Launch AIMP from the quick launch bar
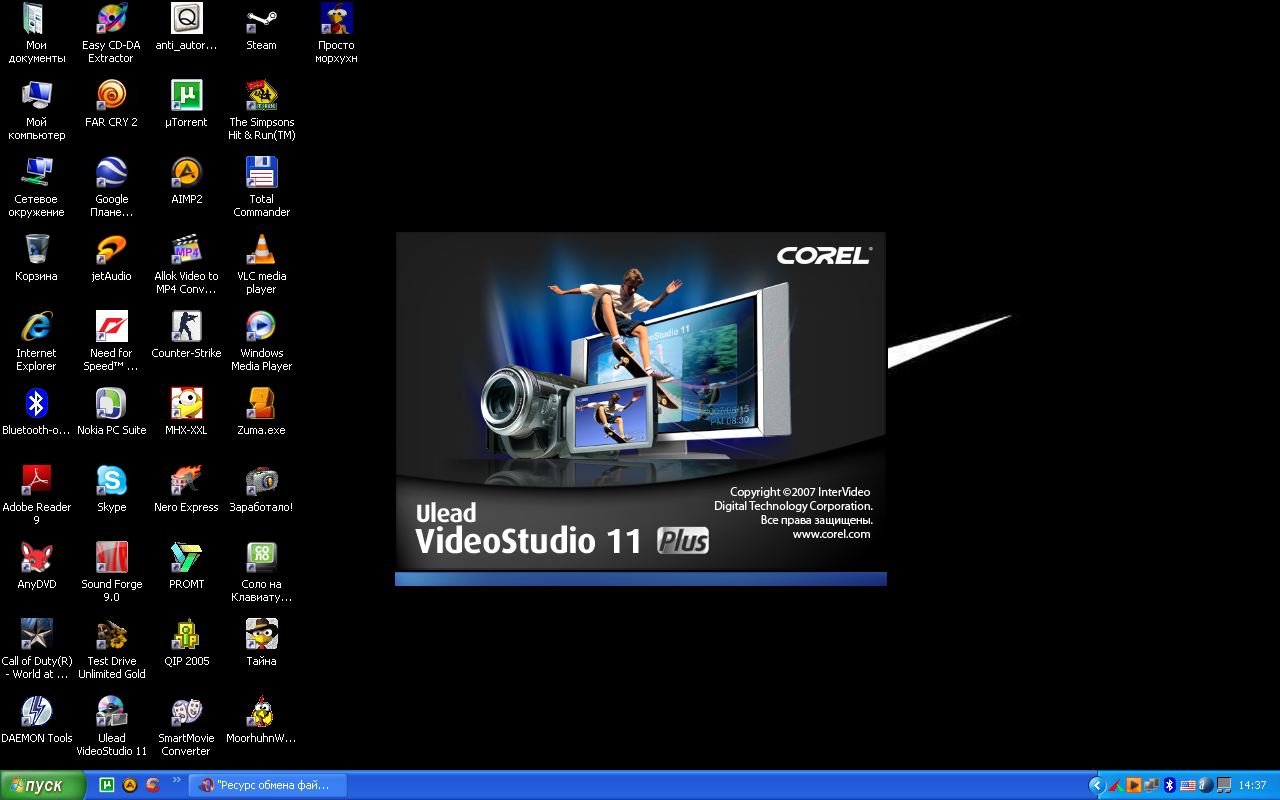This screenshot has height=800, width=1280. [130, 785]
